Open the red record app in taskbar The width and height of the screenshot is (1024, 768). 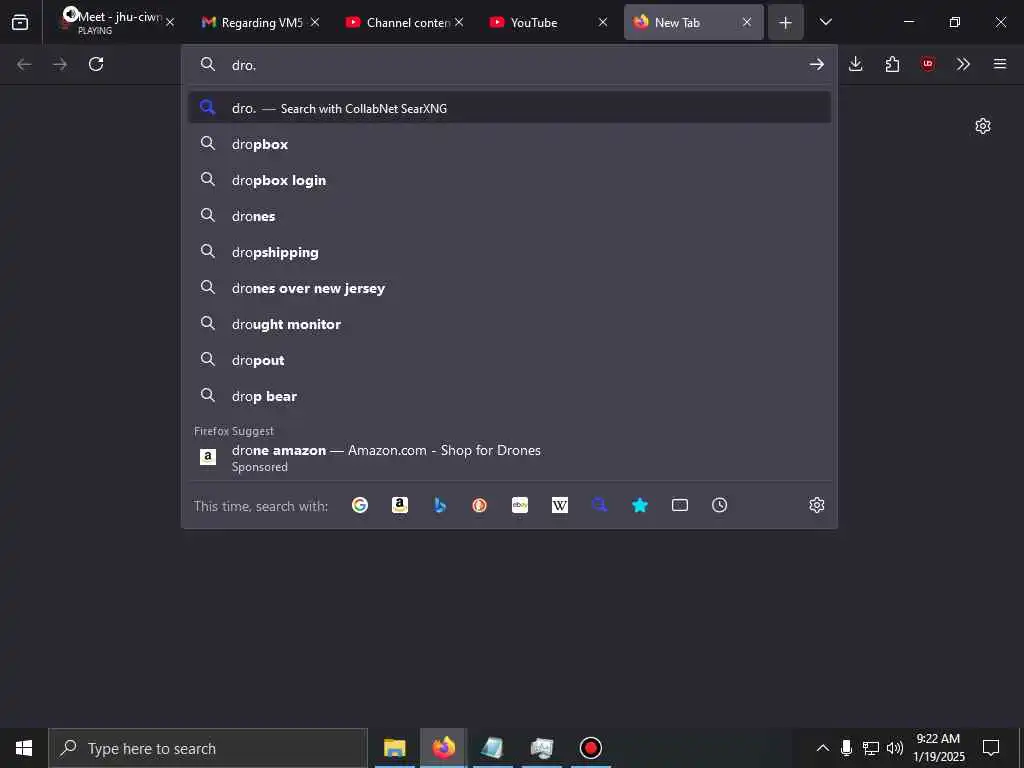(x=590, y=748)
